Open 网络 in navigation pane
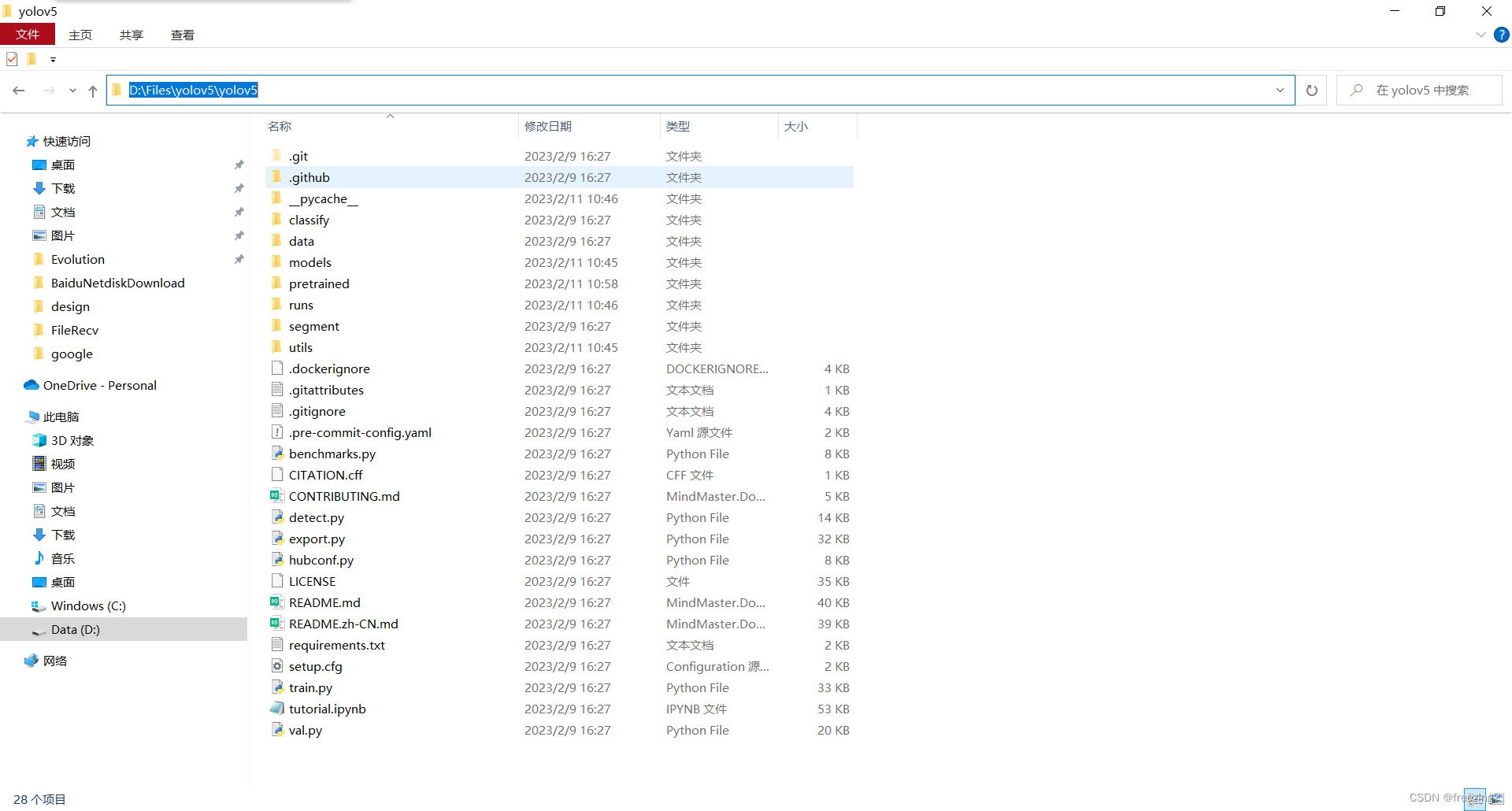The height and width of the screenshot is (811, 1512). pos(54,661)
